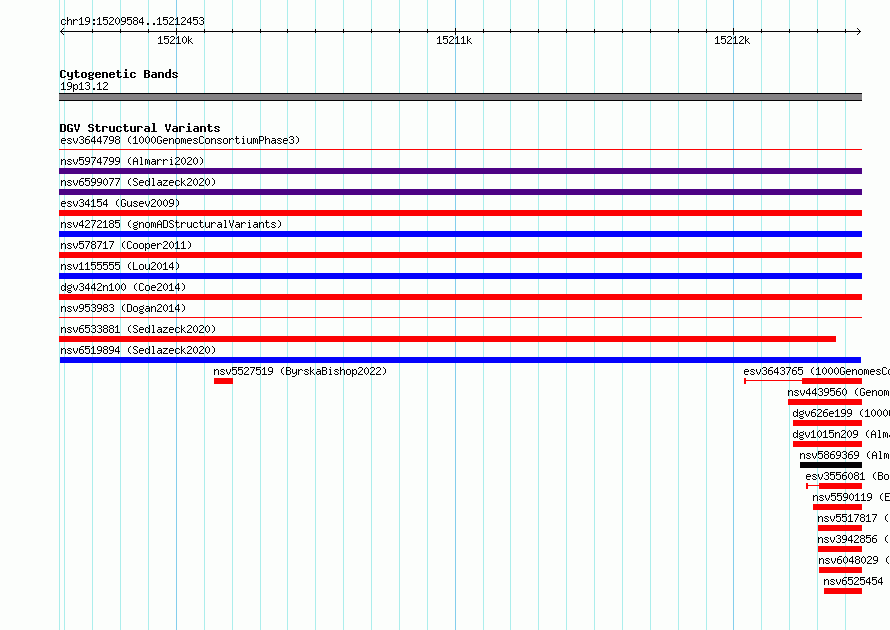890x630 pixels.
Task: Open the nsv5517817 variant label
Action: pos(853,518)
